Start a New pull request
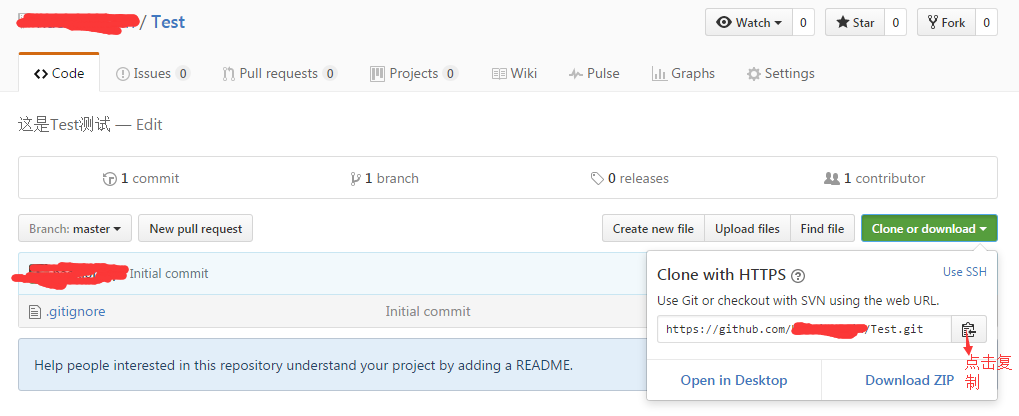 pyautogui.click(x=196, y=229)
